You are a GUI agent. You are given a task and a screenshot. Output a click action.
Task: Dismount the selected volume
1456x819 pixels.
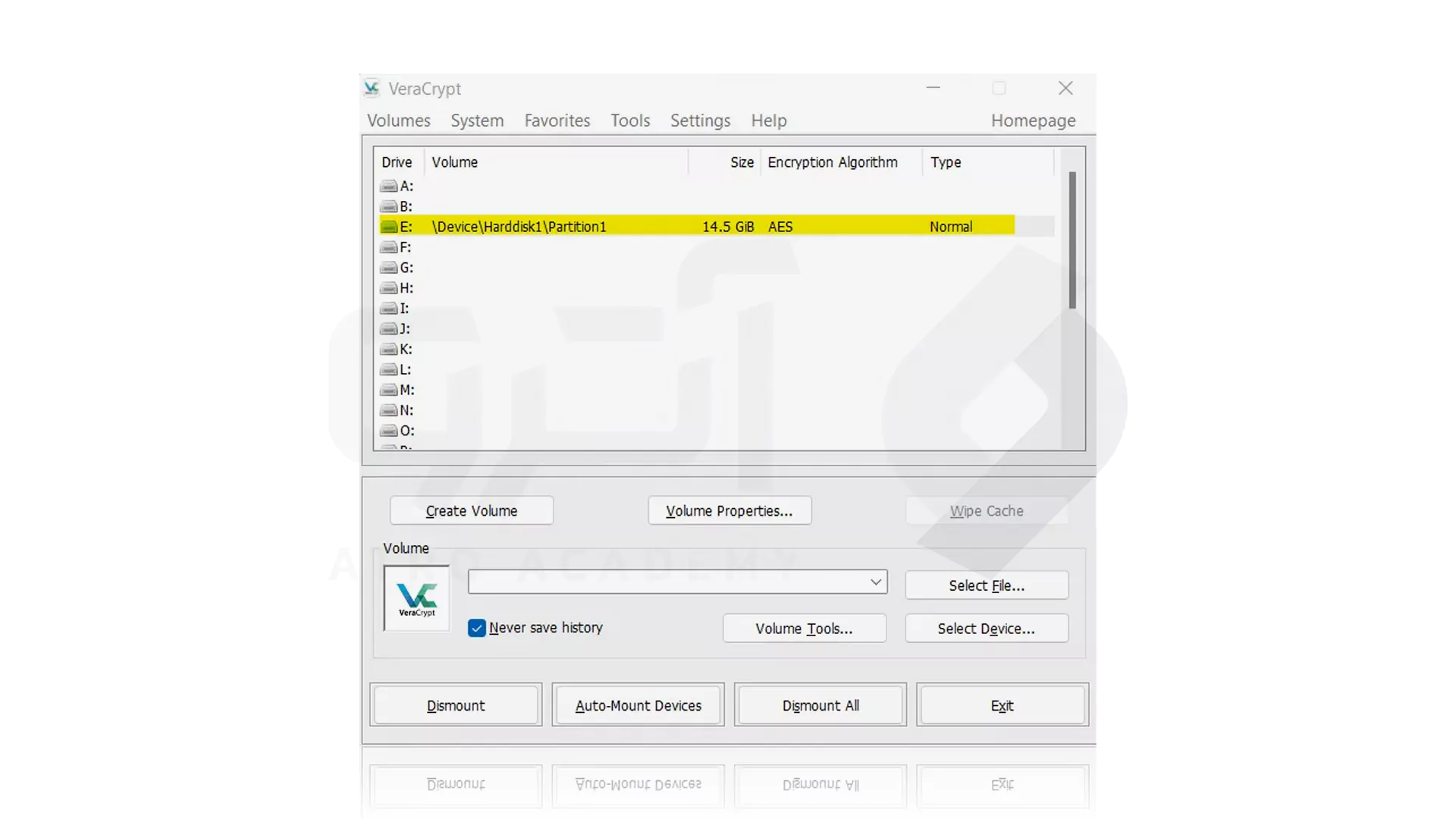(456, 705)
